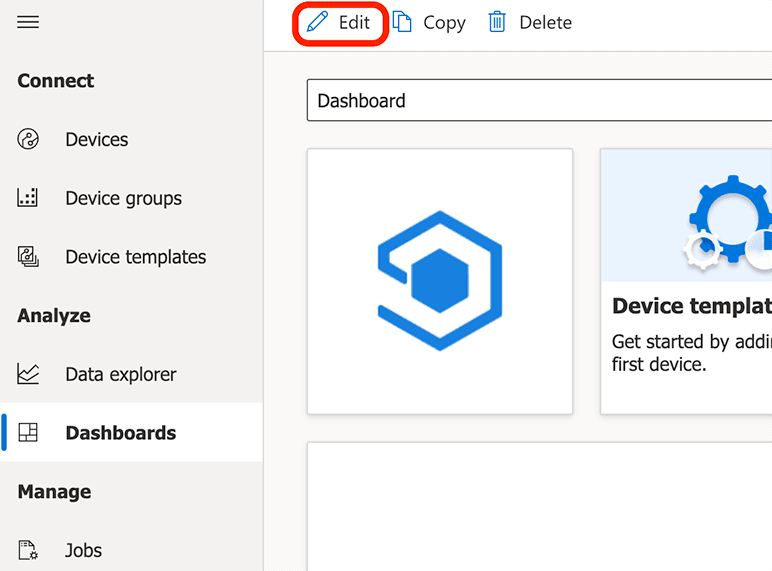The image size is (772, 571).
Task: Open the Jobs page
Action: [x=83, y=550]
